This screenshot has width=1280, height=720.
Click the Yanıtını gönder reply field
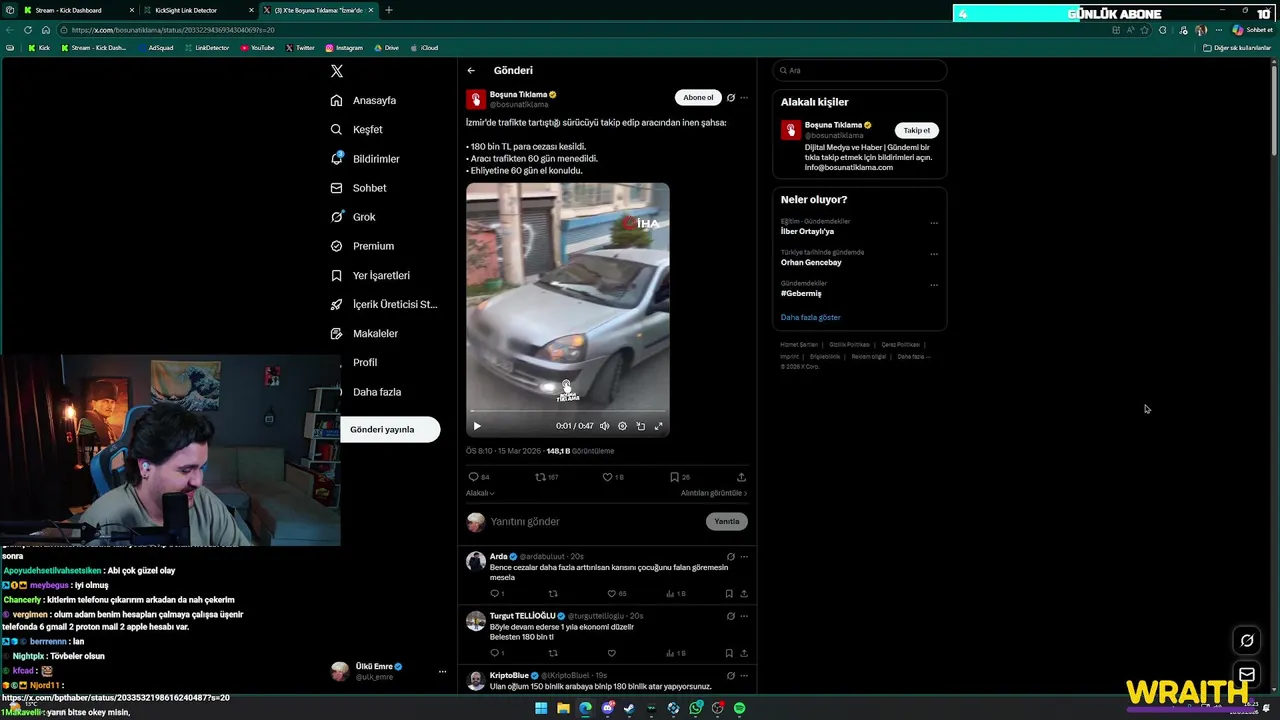click(594, 522)
